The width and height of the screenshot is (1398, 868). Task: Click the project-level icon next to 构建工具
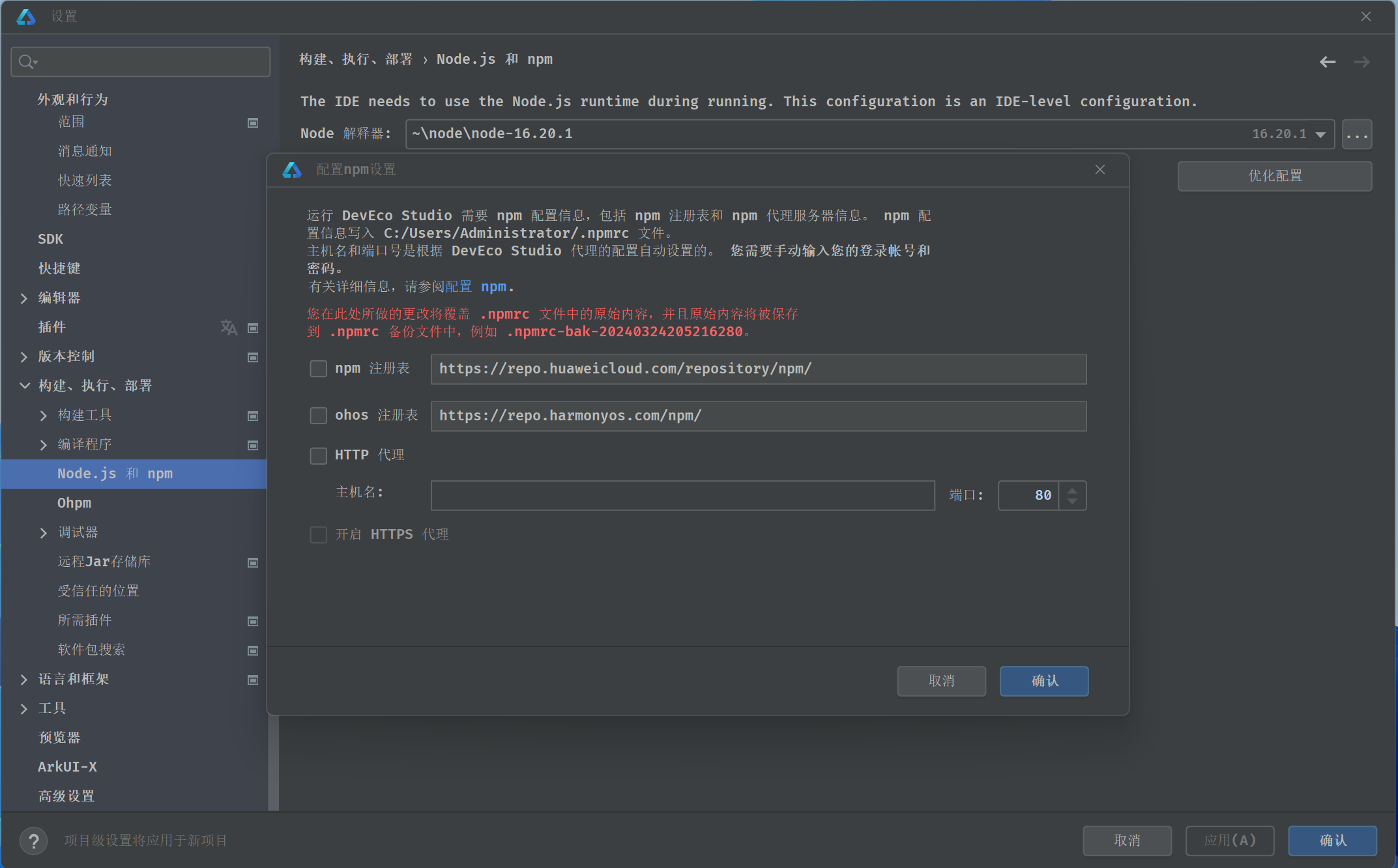click(x=253, y=416)
